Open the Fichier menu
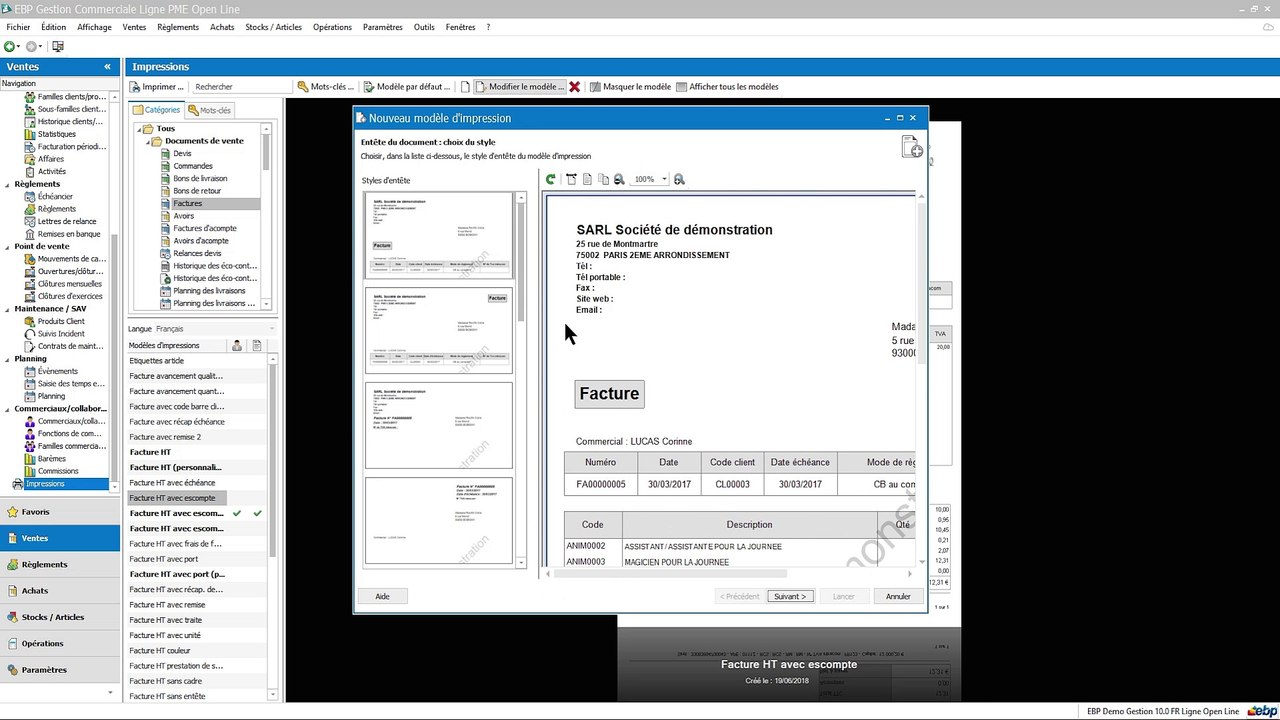This screenshot has width=1280, height=720. (18, 27)
